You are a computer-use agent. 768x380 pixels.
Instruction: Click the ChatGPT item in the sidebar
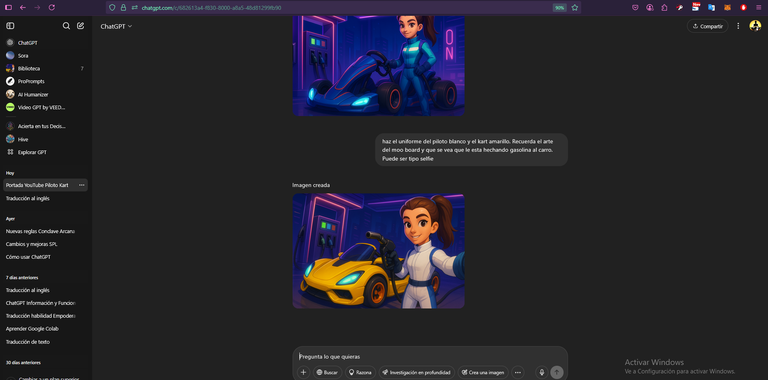click(x=45, y=43)
